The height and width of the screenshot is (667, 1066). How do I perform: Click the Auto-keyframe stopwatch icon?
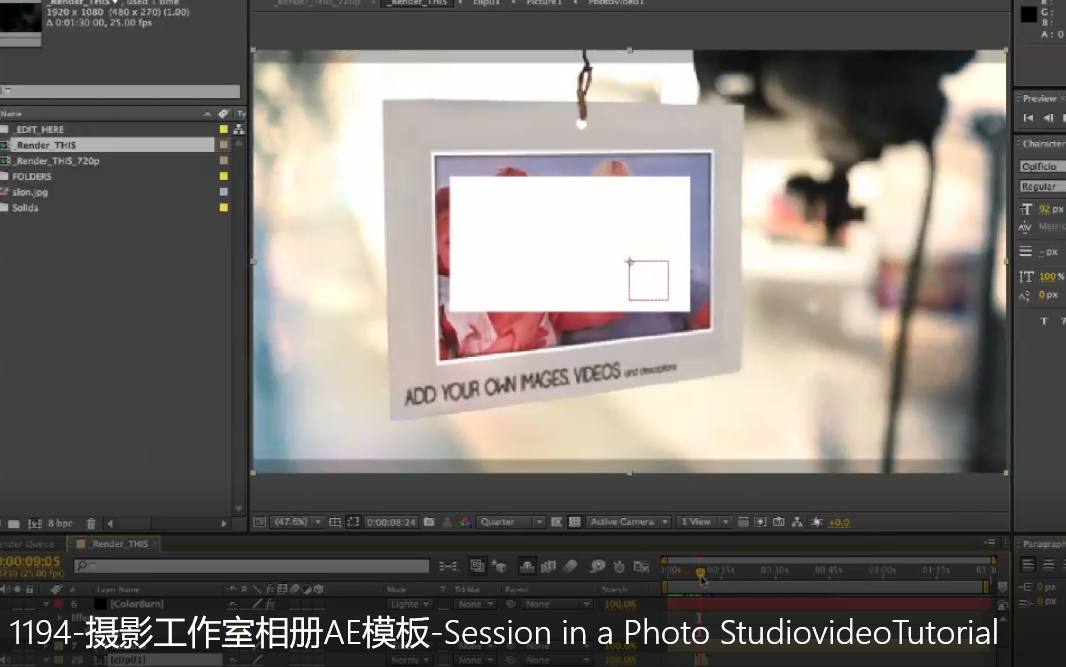pyautogui.click(x=619, y=566)
